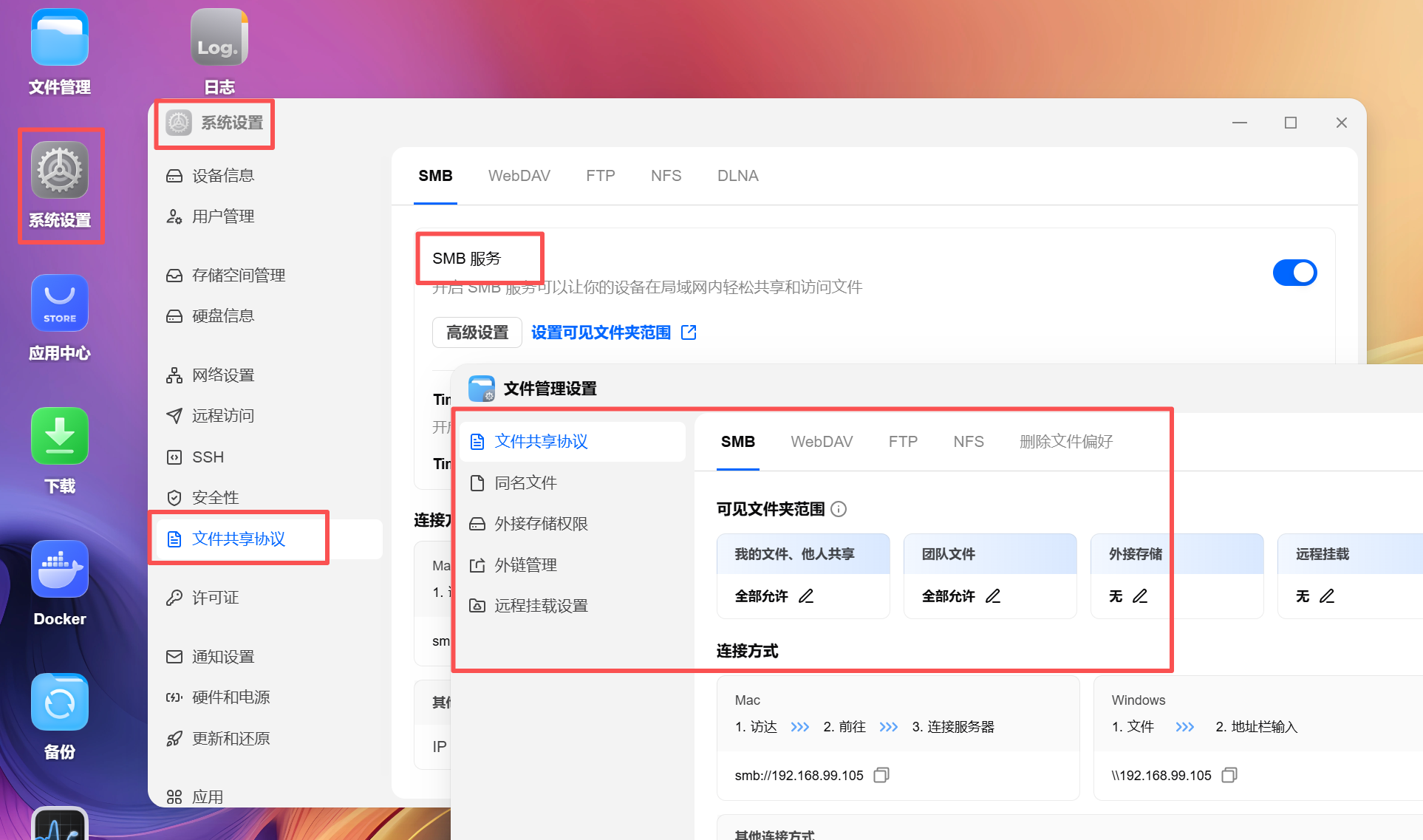Select SMB tab in 文件管理设置
This screenshot has height=840, width=1423.
(738, 442)
